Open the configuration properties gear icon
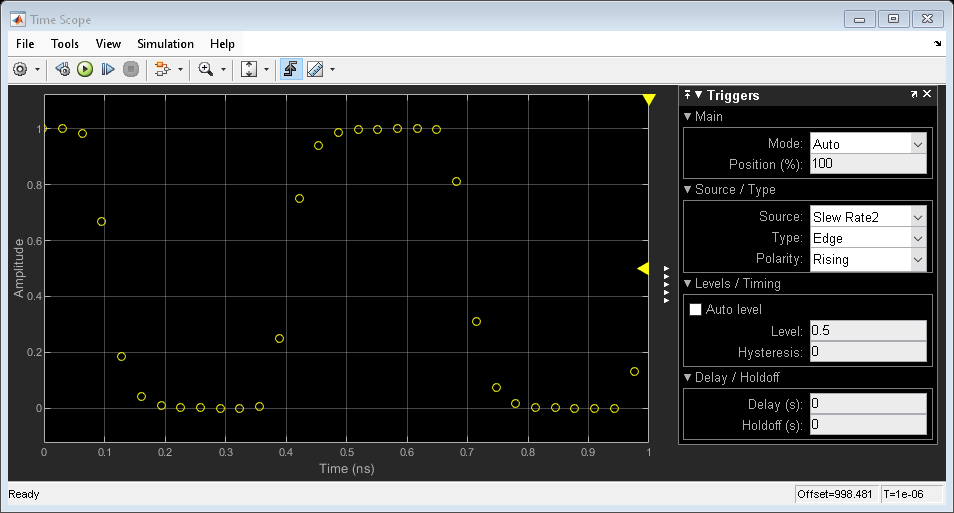The width and height of the screenshot is (954, 513). [20, 69]
